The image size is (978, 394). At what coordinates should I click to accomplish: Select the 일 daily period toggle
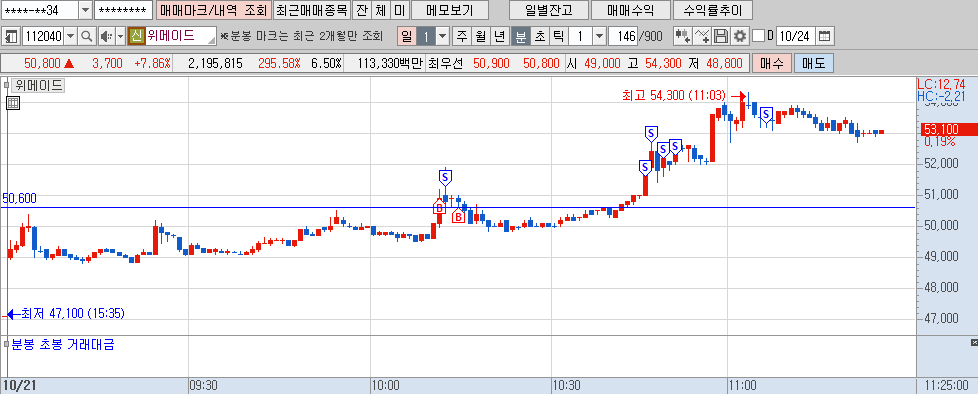[x=407, y=36]
